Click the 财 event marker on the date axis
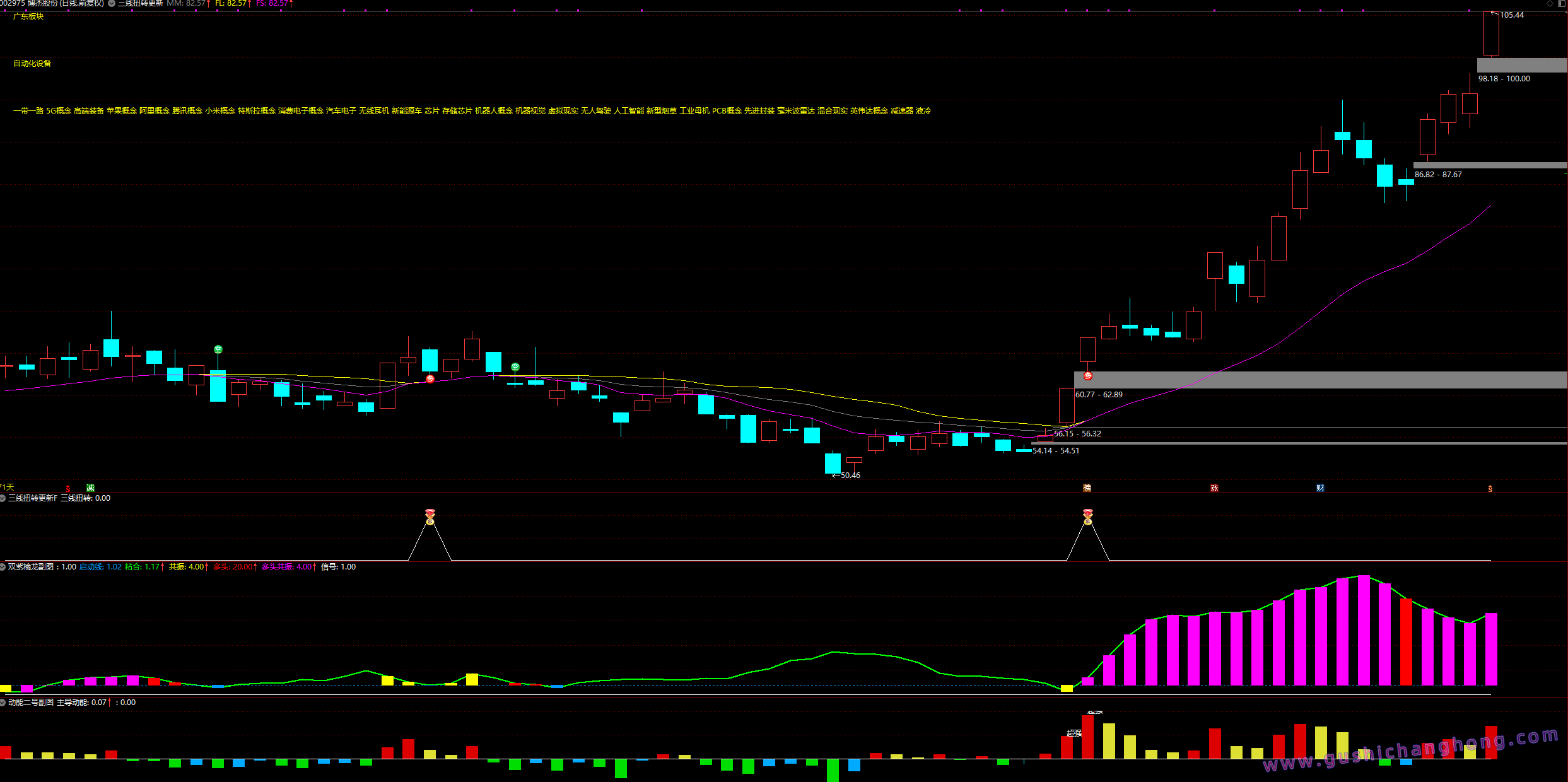 pyautogui.click(x=1320, y=488)
